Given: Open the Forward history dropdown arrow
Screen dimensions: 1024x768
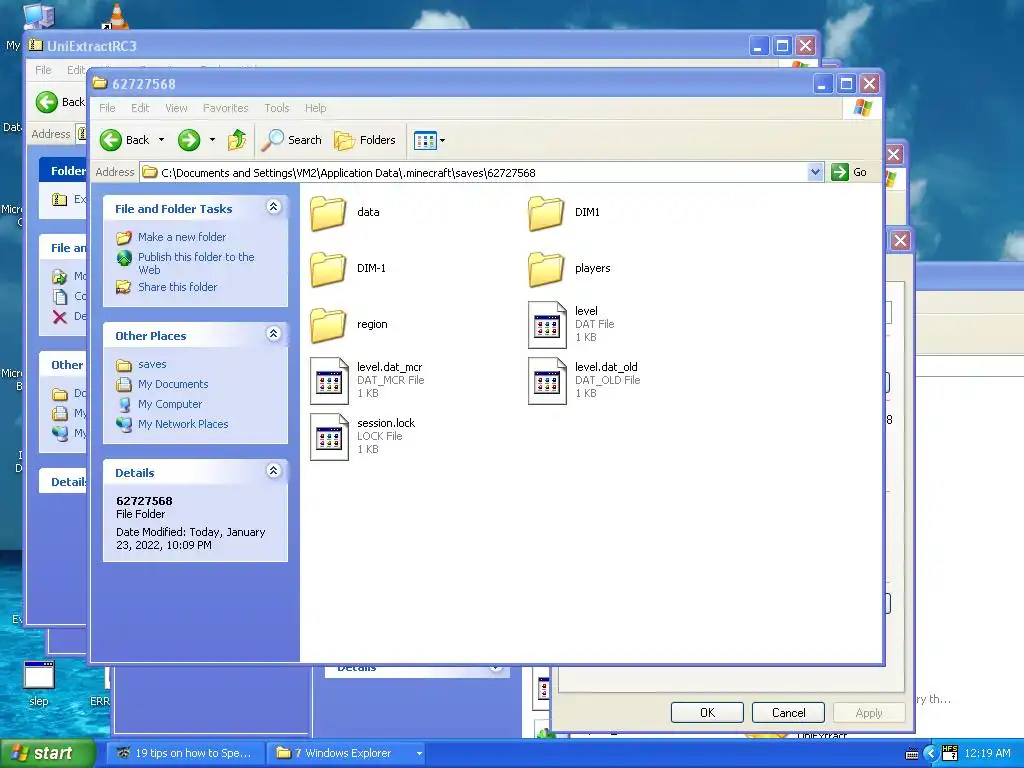Looking at the screenshot, I should click(x=212, y=140).
